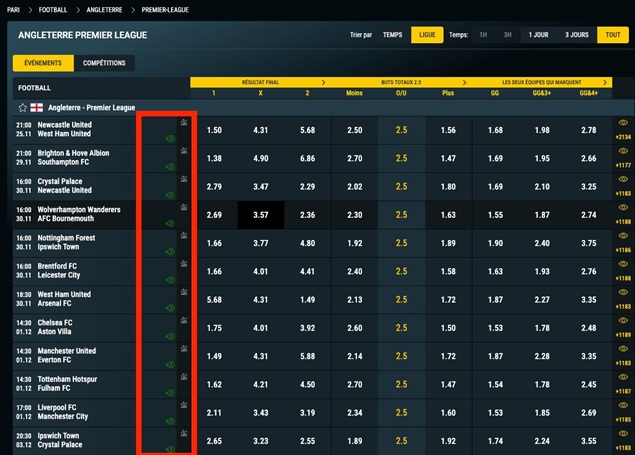Click green tag icon on Chelsea vs Aston Villa row
Viewport: 635px width, 455px height.
coord(170,337)
